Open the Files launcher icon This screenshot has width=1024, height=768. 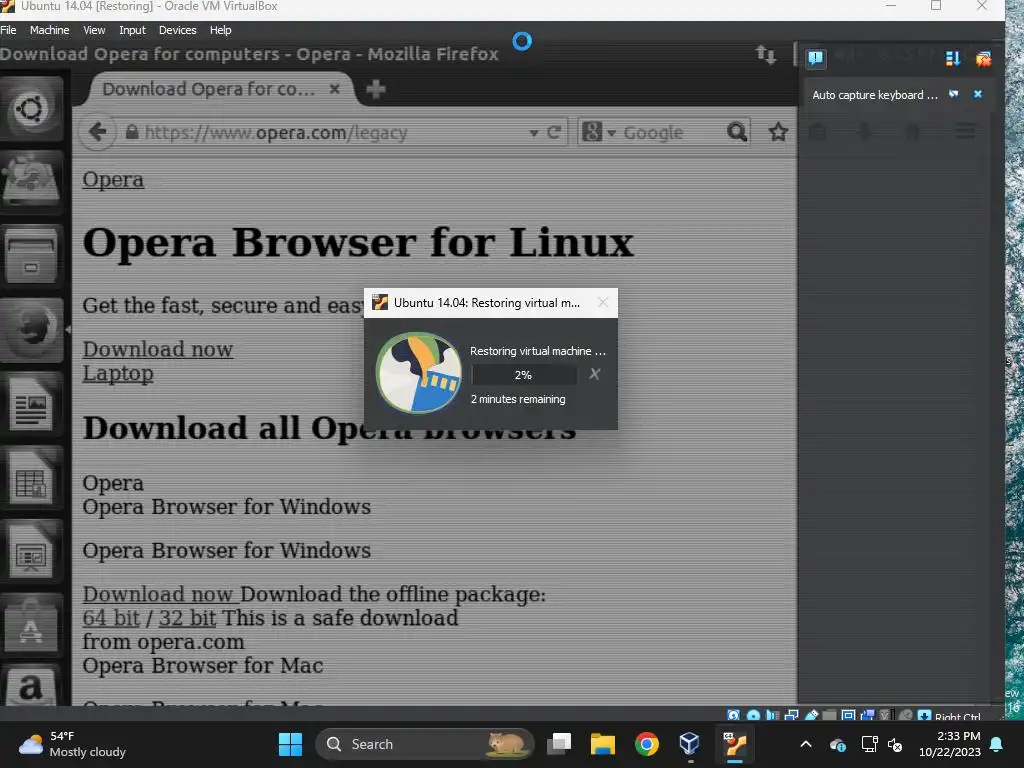[x=31, y=256]
